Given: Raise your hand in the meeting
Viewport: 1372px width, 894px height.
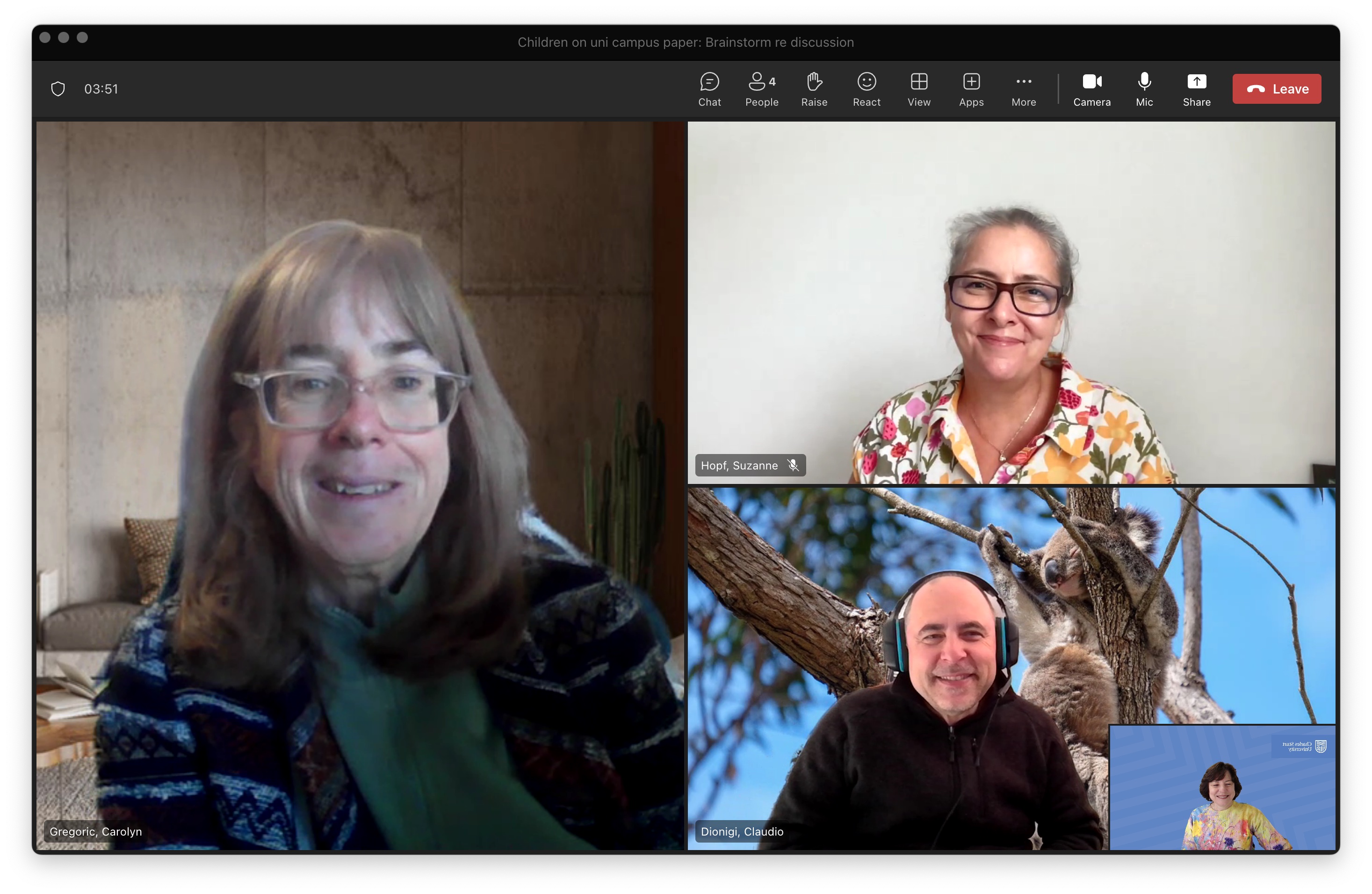Looking at the screenshot, I should [814, 89].
